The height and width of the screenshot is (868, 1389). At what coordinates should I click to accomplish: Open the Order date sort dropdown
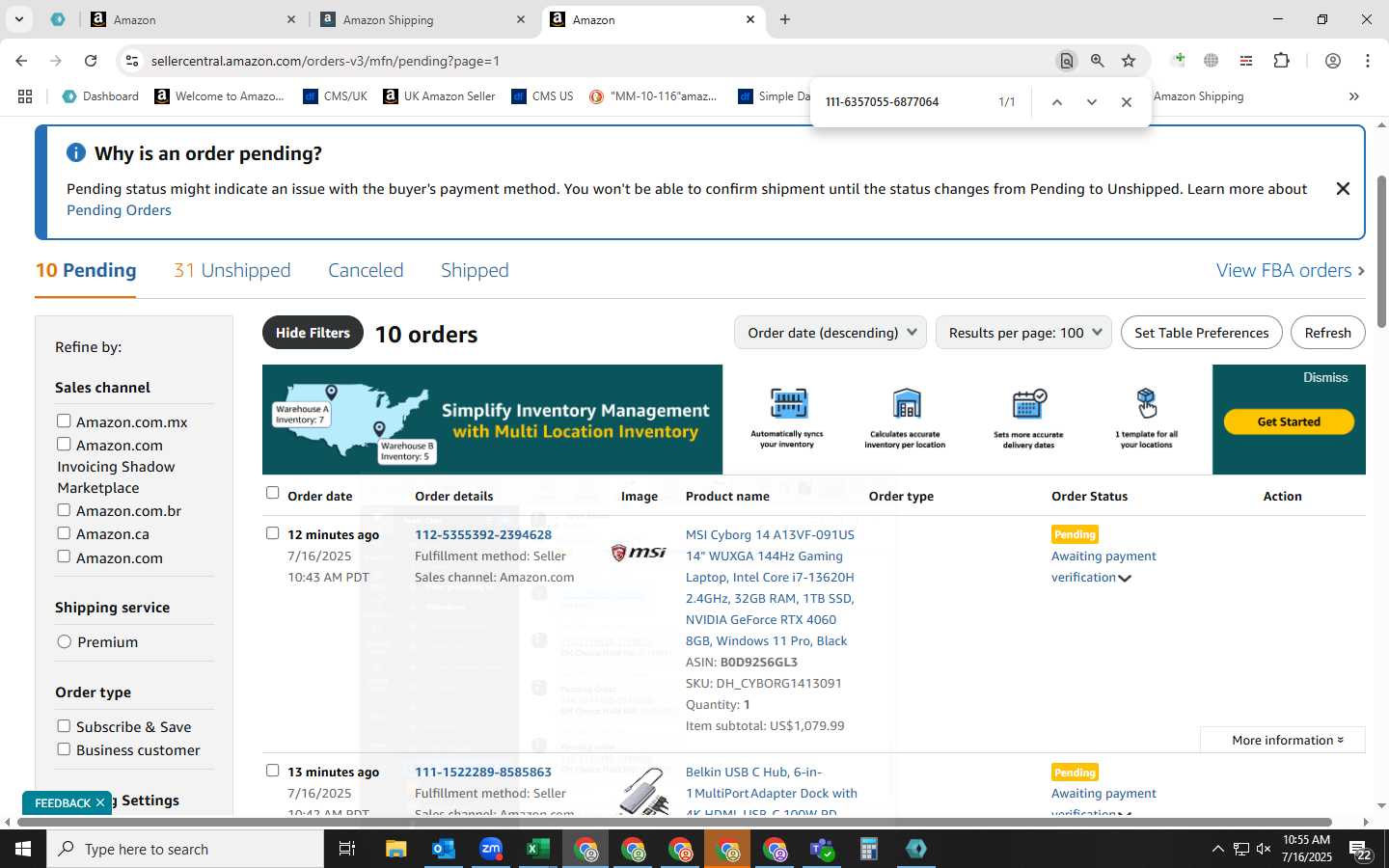pos(831,333)
